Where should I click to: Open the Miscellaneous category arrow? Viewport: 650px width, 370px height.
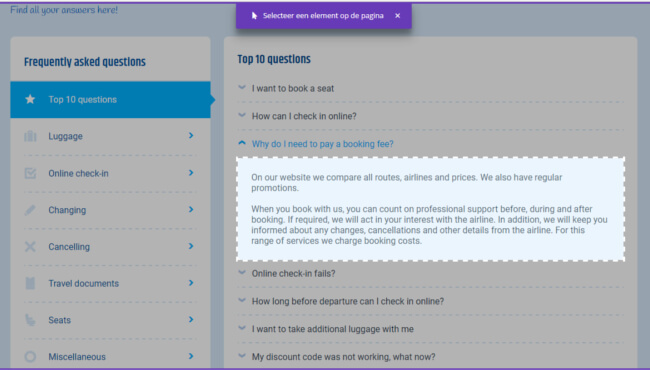pos(191,356)
